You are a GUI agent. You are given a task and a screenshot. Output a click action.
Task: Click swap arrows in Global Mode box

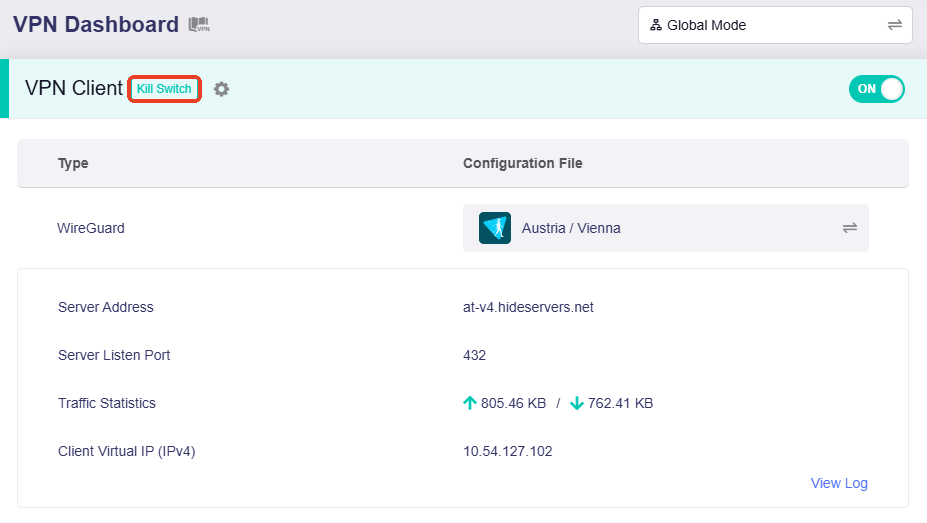894,25
